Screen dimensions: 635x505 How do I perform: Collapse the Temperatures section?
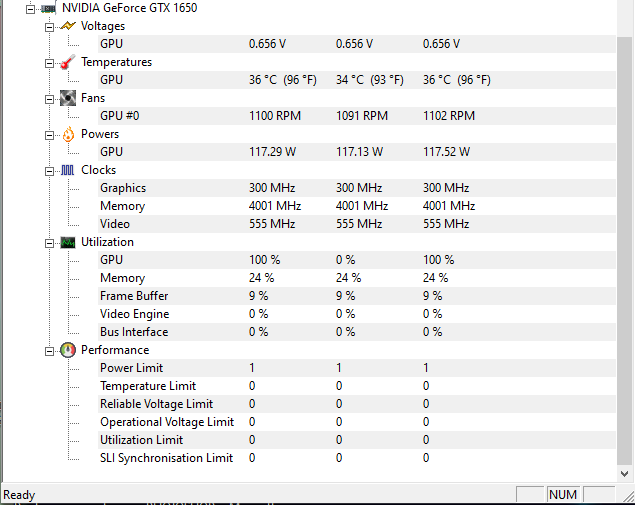(49, 63)
